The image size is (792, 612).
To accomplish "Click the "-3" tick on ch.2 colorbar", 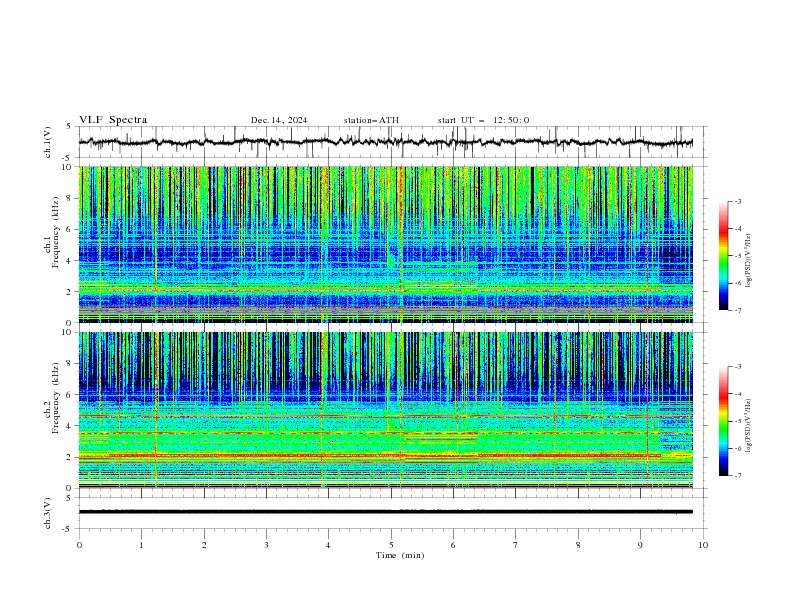I will [738, 367].
